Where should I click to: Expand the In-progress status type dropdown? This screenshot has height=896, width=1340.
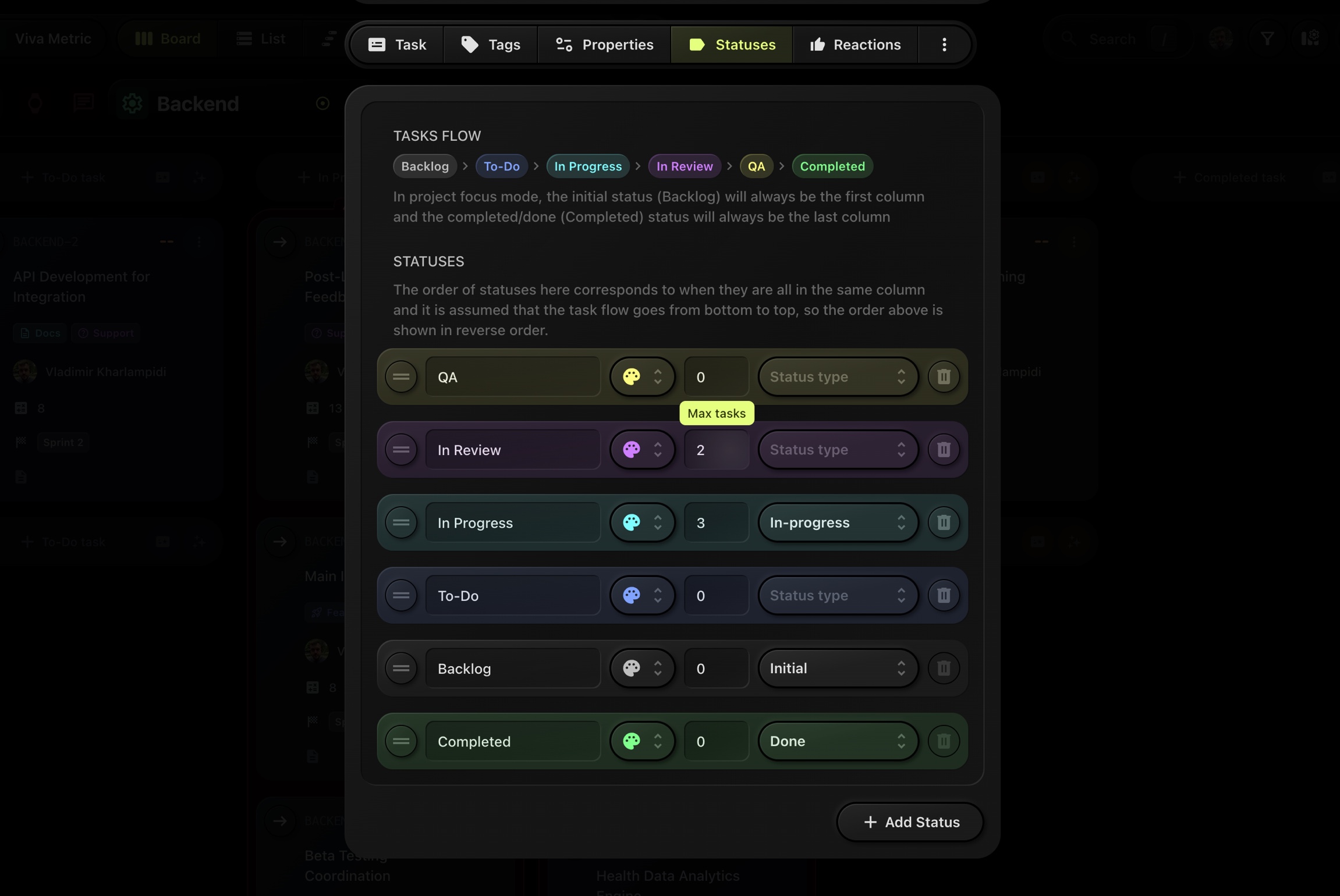(836, 522)
